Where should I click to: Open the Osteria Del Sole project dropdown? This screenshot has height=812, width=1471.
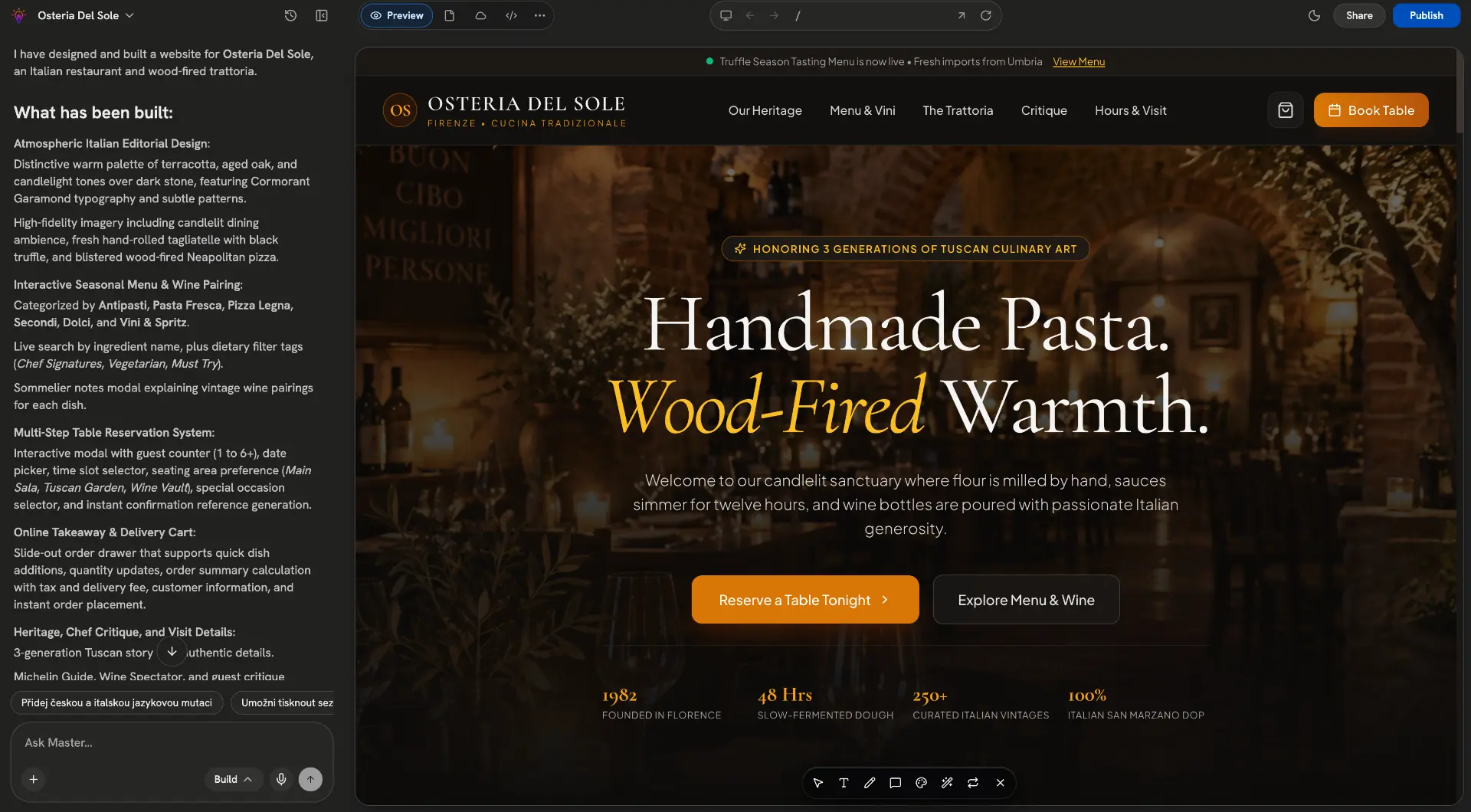(x=87, y=15)
